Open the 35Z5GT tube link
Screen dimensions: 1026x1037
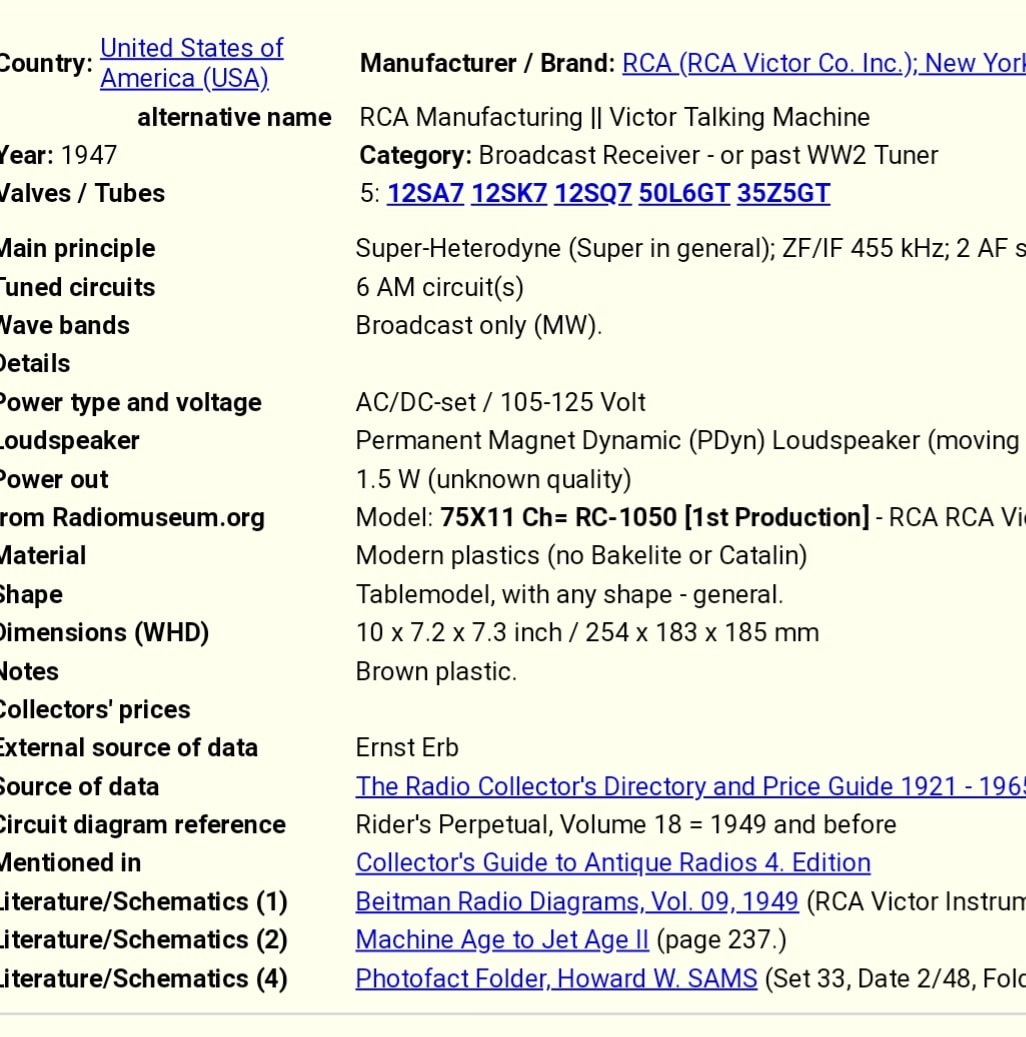coord(783,193)
